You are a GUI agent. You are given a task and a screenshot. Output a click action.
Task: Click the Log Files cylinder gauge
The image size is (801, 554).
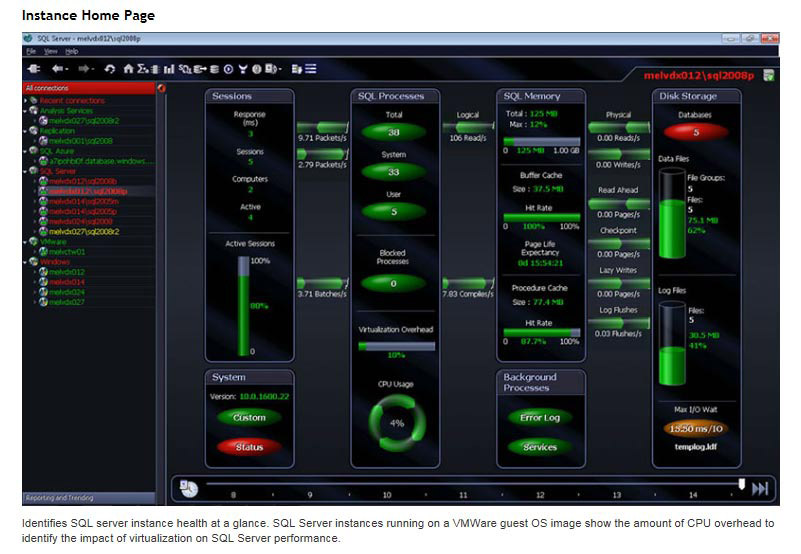click(672, 343)
